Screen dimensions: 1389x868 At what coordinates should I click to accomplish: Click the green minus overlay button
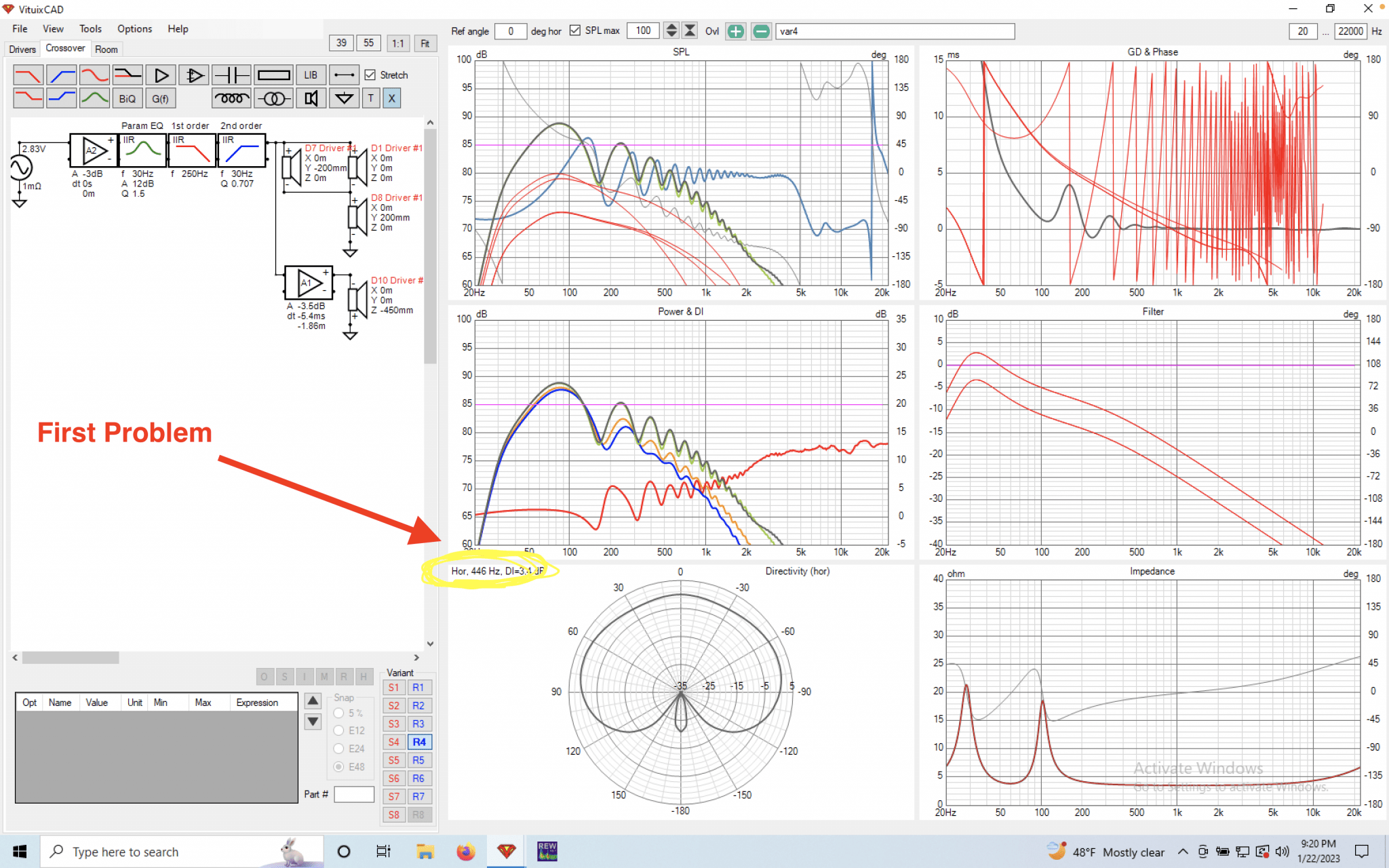click(761, 31)
